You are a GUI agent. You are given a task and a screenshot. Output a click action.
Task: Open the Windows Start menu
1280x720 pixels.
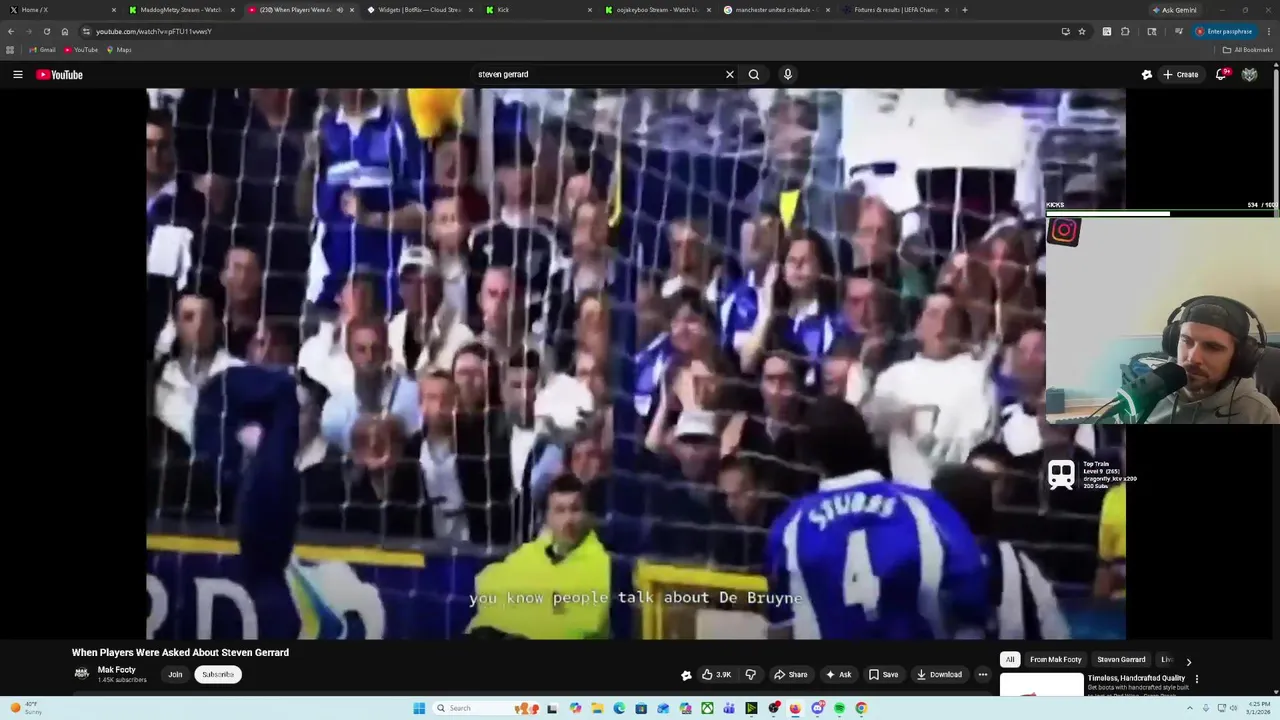(x=419, y=708)
